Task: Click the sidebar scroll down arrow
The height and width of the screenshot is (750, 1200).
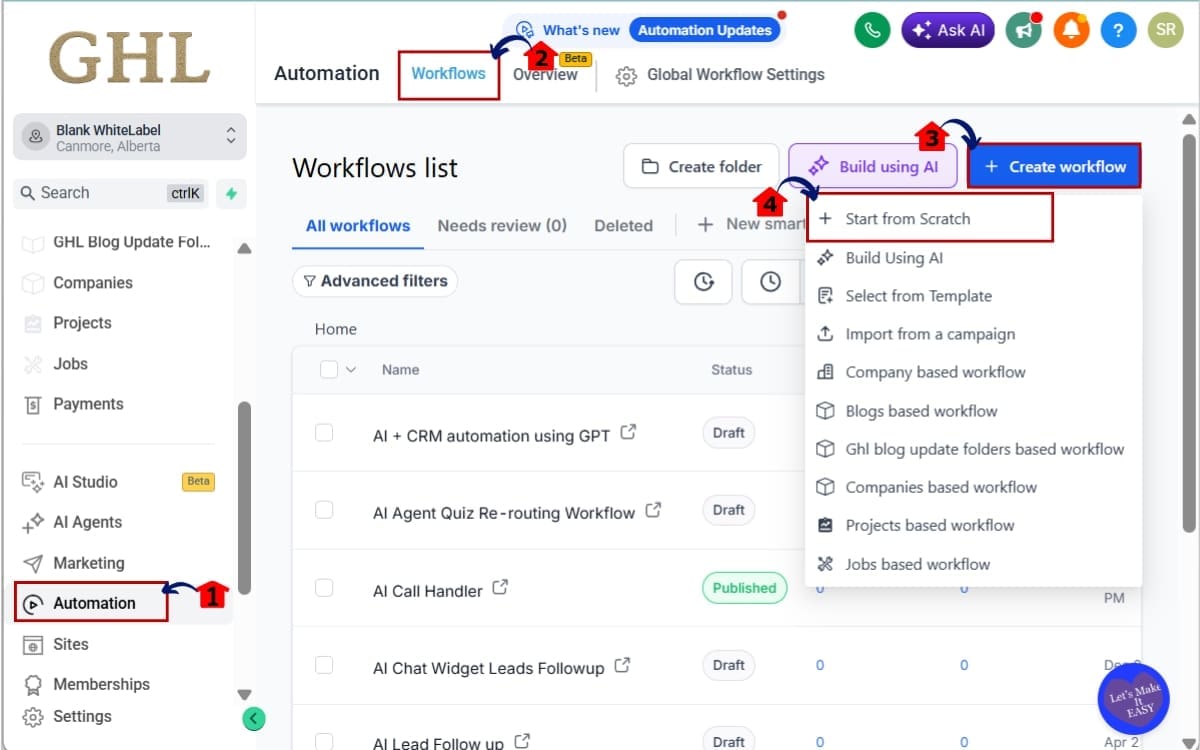Action: tap(244, 694)
